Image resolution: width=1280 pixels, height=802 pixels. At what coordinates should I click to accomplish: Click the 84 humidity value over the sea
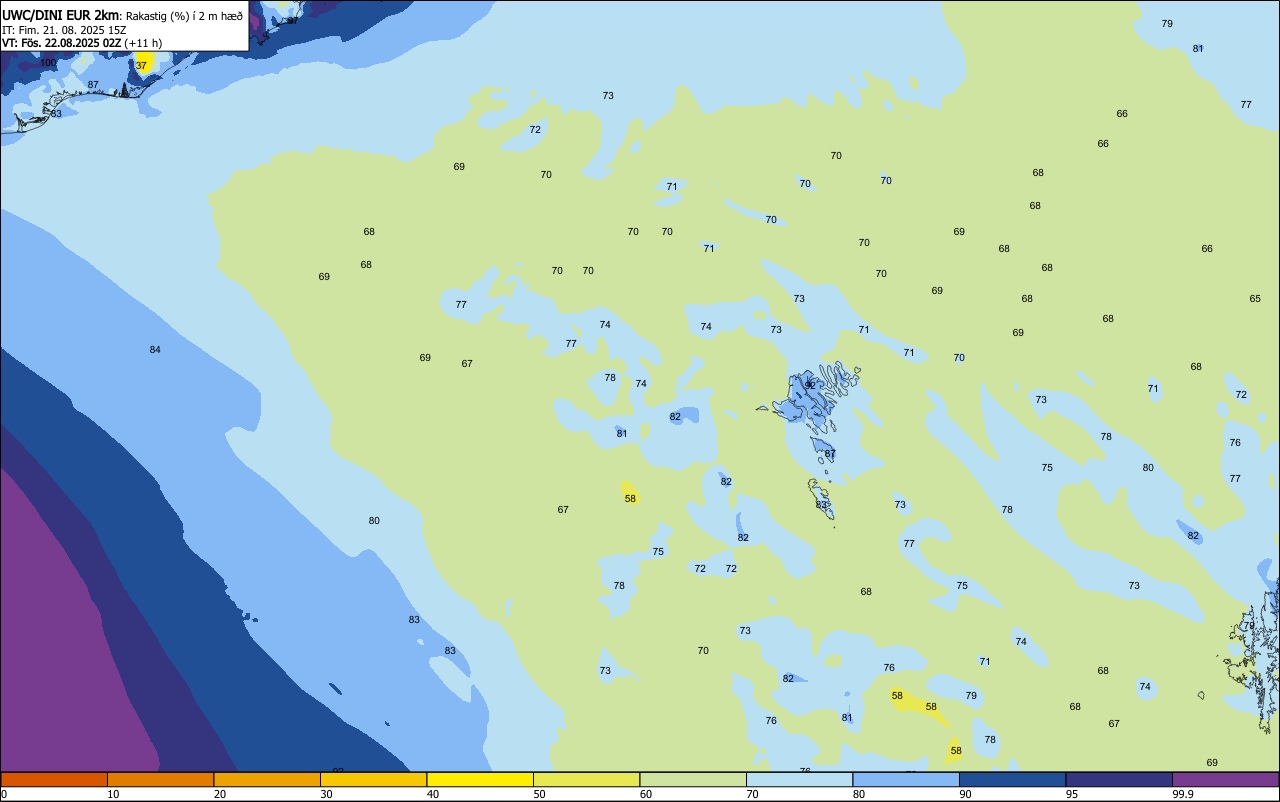point(155,349)
